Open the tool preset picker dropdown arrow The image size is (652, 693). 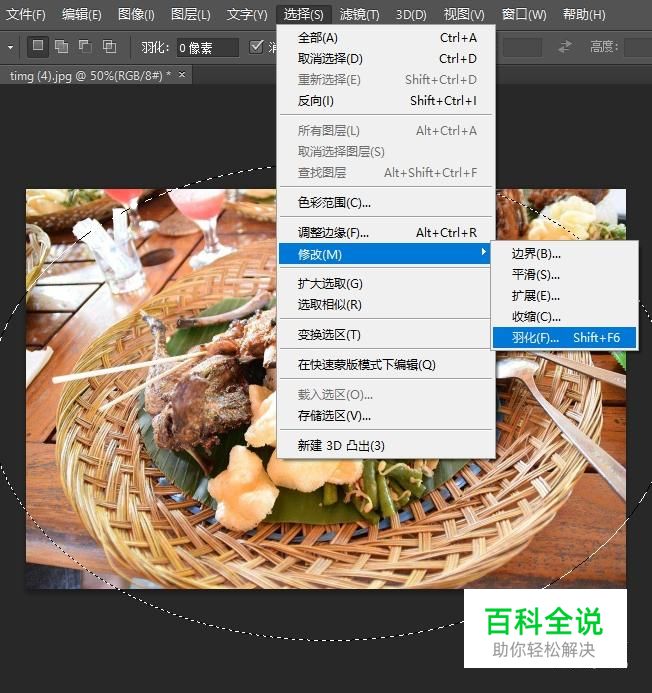tap(10, 46)
